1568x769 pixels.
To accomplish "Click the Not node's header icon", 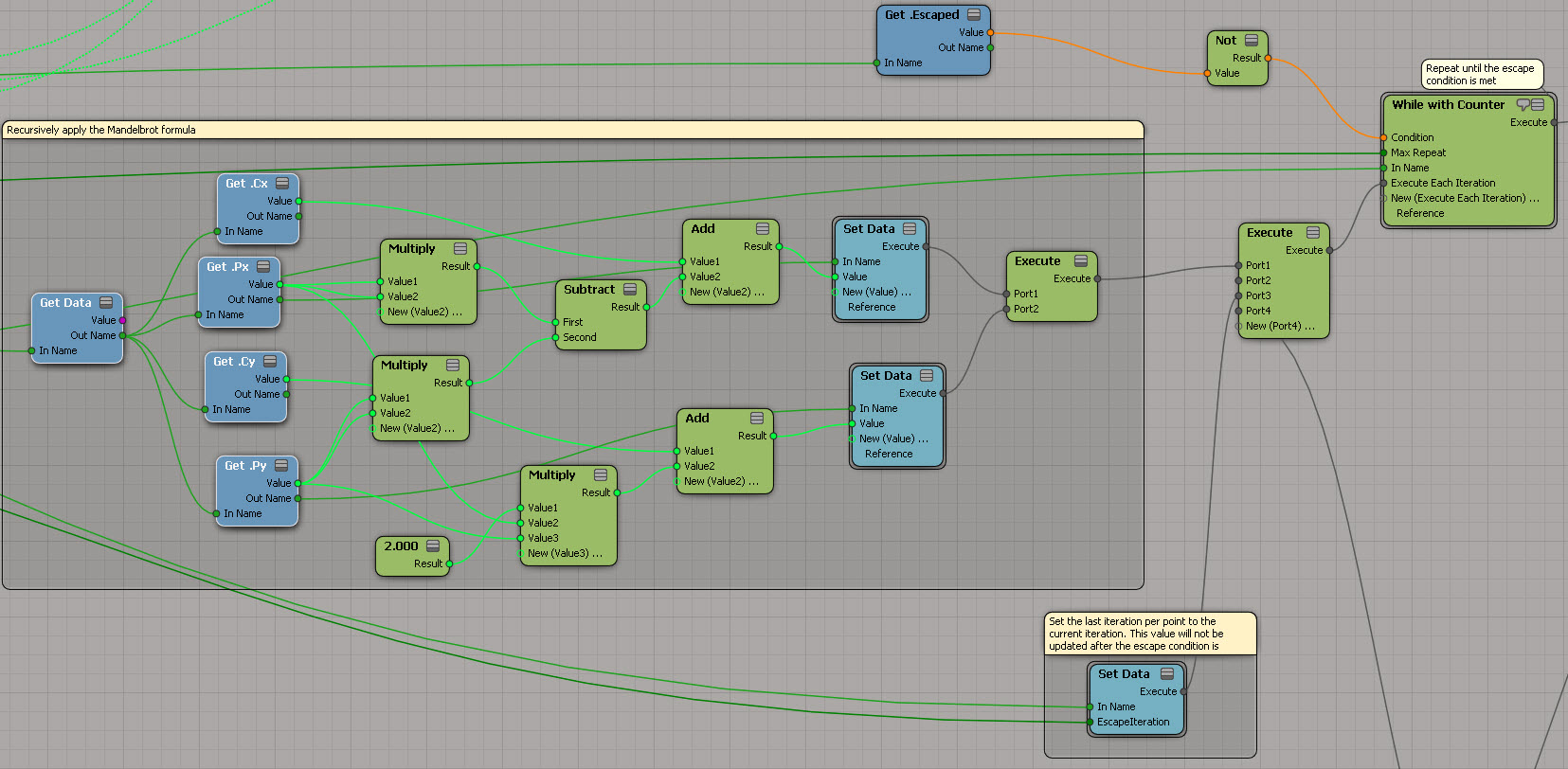I will [x=1252, y=41].
